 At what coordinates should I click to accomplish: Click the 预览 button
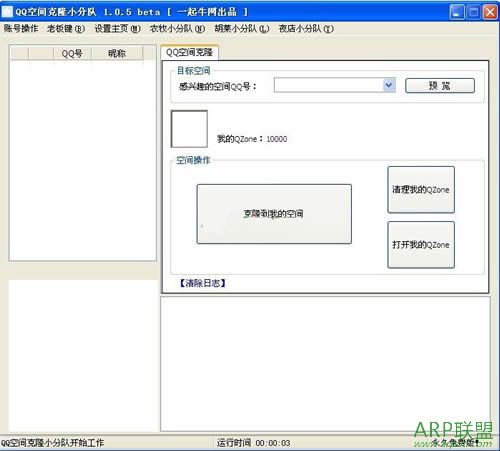coord(440,86)
